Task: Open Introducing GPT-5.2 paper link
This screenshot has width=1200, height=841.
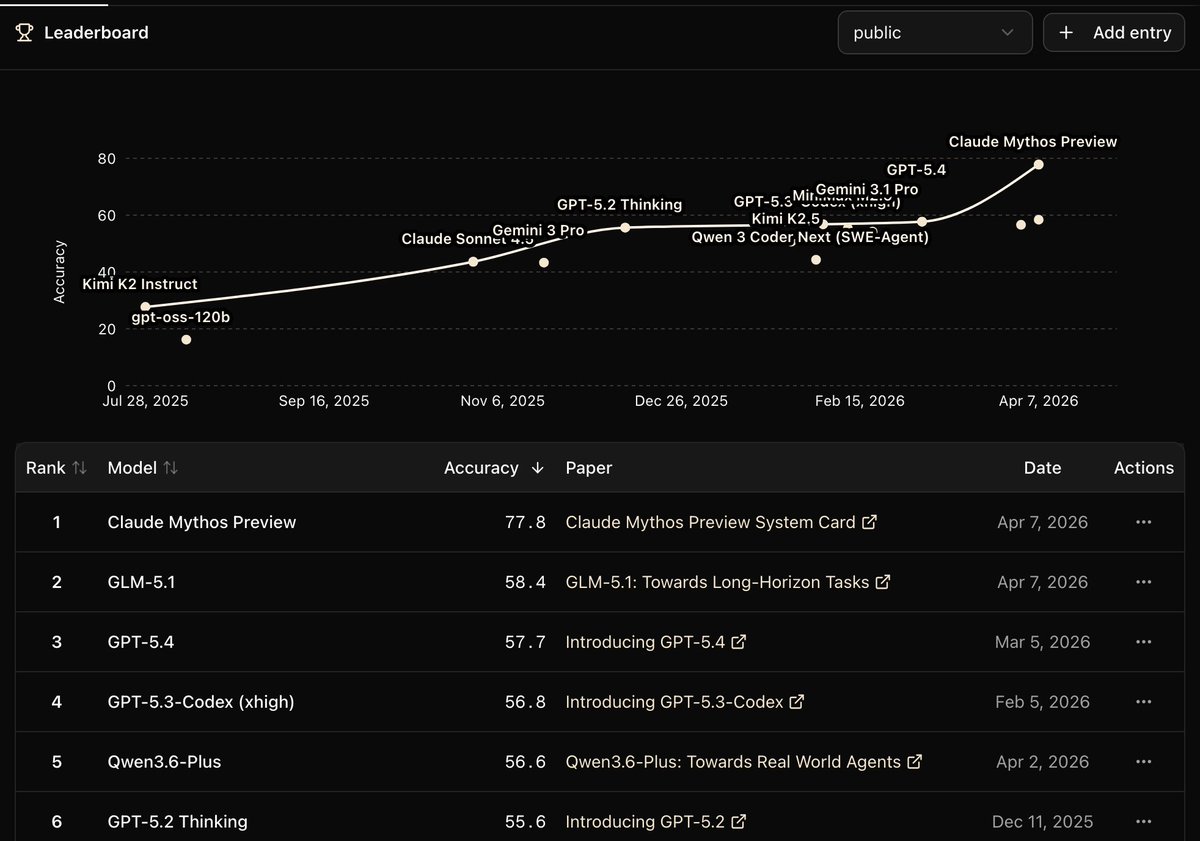Action: 656,822
